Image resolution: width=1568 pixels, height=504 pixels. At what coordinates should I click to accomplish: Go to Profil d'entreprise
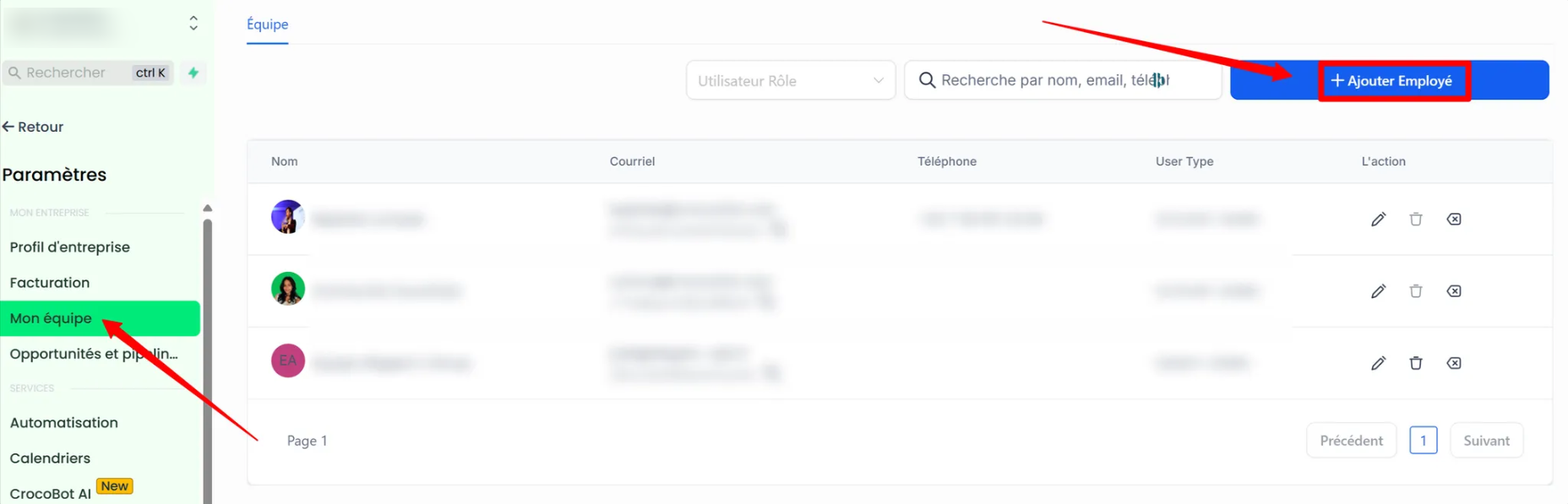click(70, 247)
